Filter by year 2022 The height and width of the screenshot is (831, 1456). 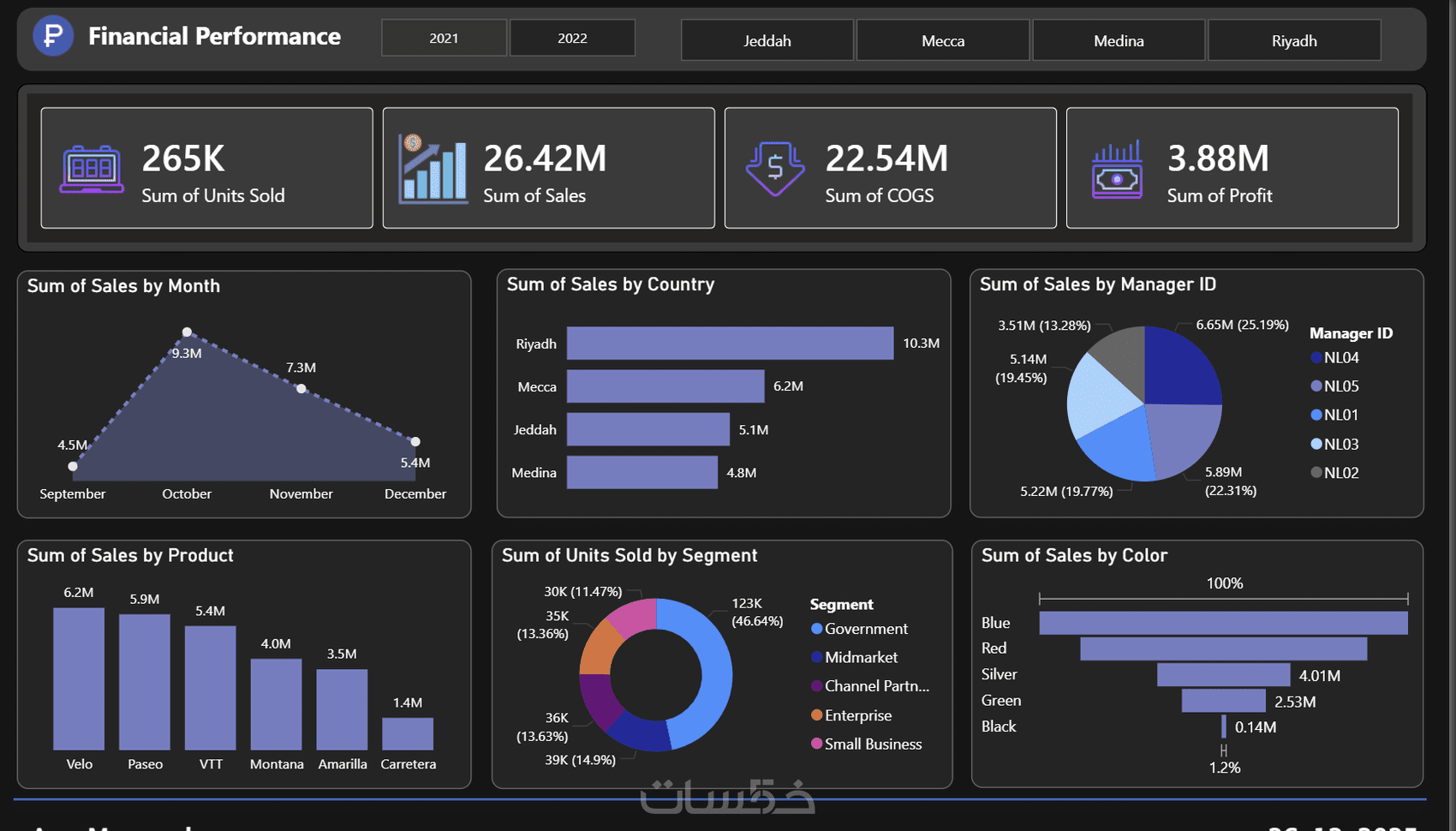click(572, 38)
